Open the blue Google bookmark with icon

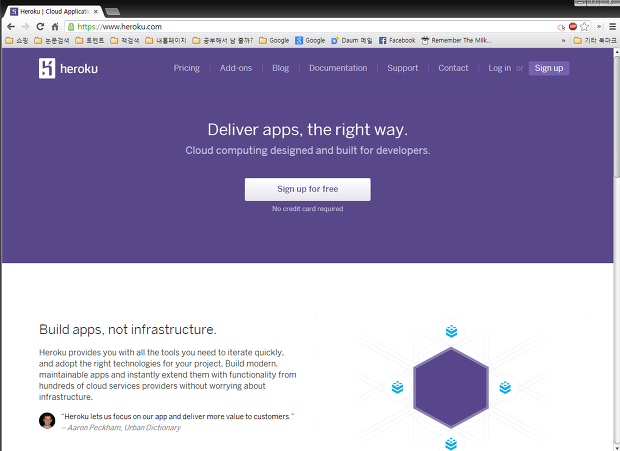(310, 40)
